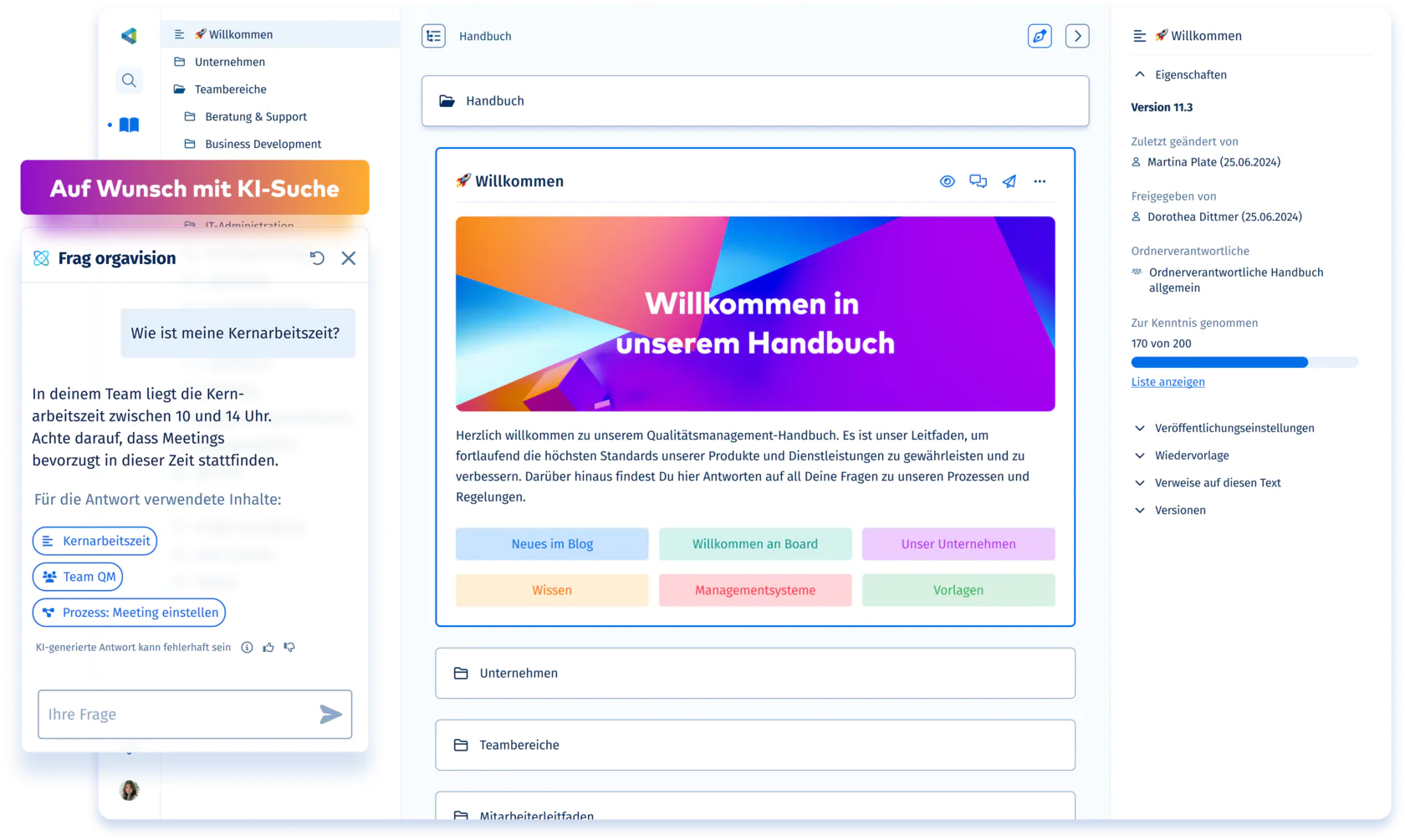Click the Zur Kenntnis genommen progress bar

pos(1244,363)
